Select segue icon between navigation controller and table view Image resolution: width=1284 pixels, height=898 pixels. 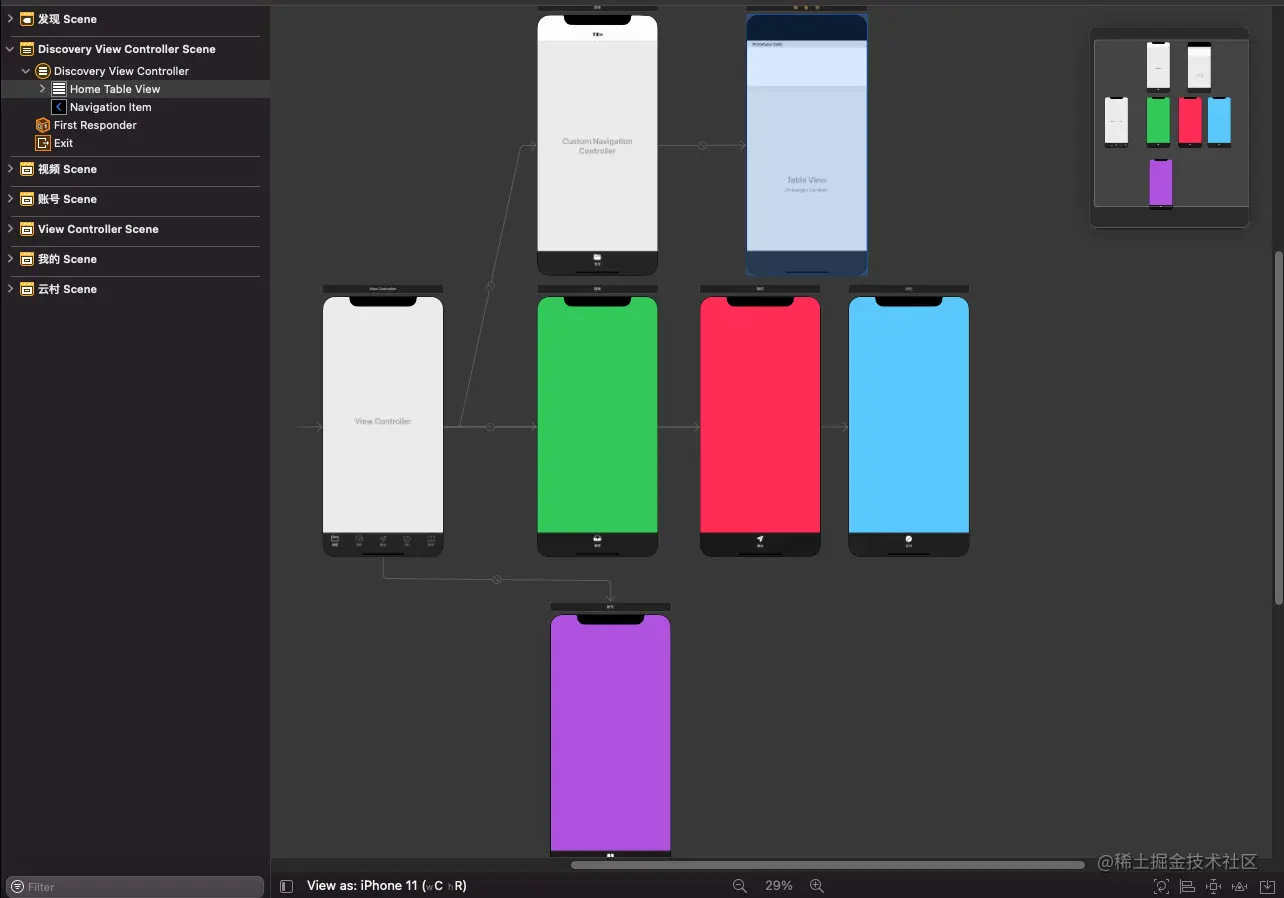(x=702, y=145)
